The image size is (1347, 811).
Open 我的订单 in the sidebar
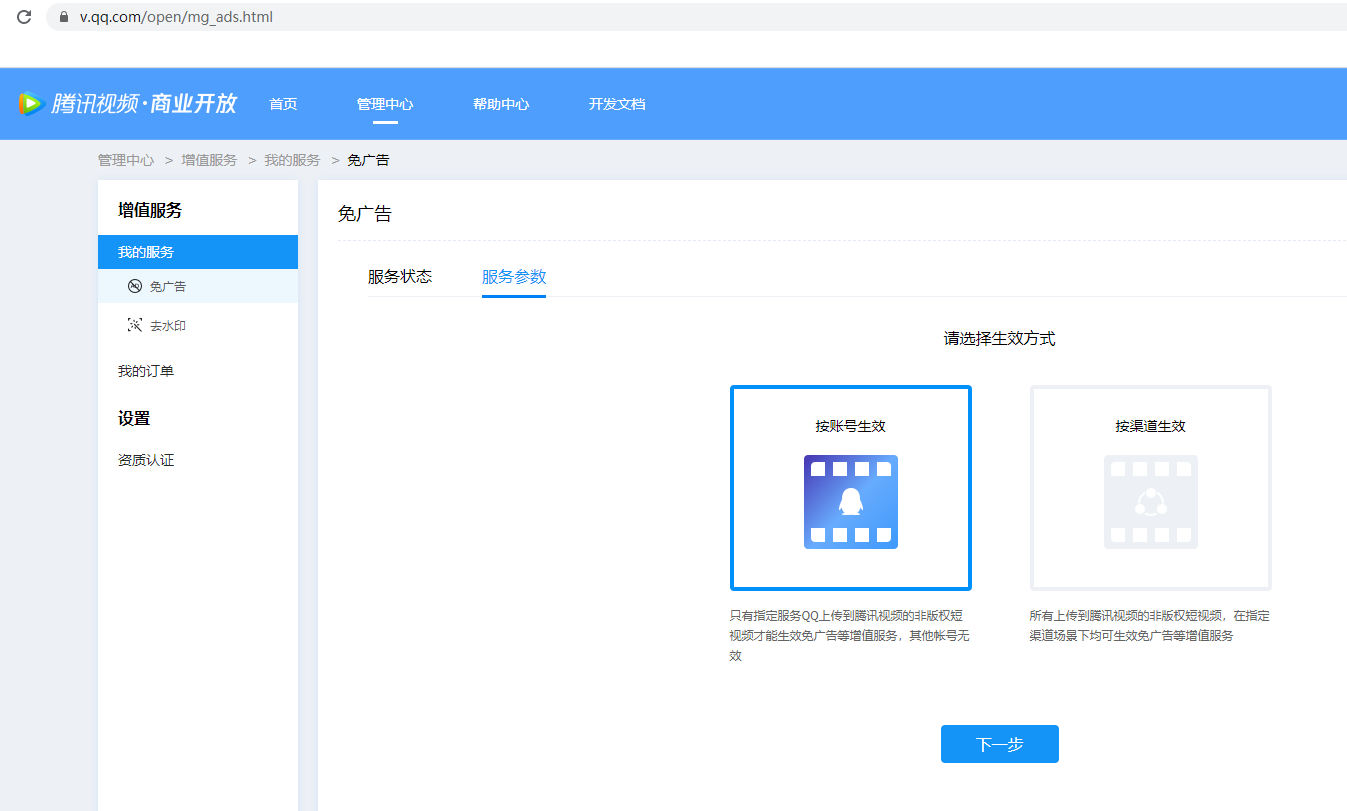146,371
